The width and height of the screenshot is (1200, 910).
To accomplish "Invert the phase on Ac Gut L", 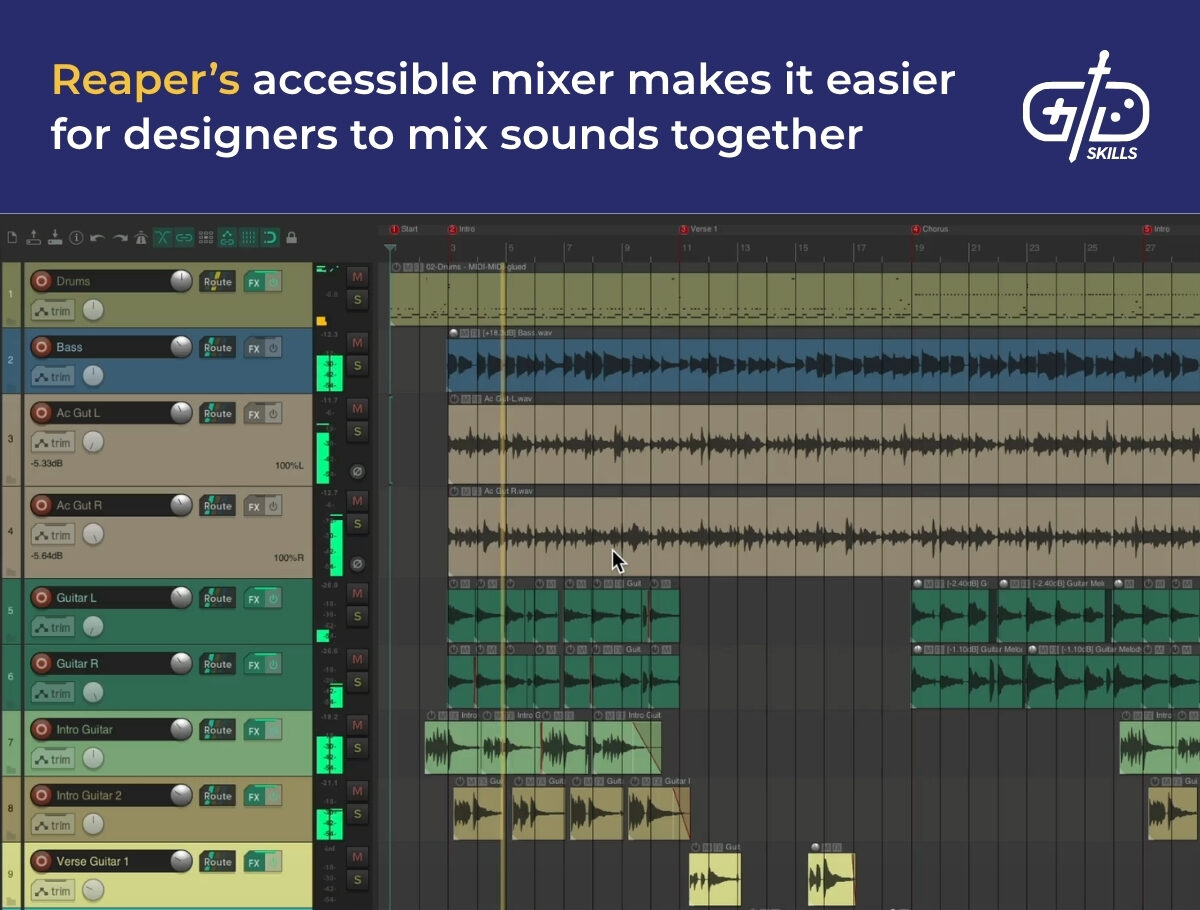I will tap(357, 471).
